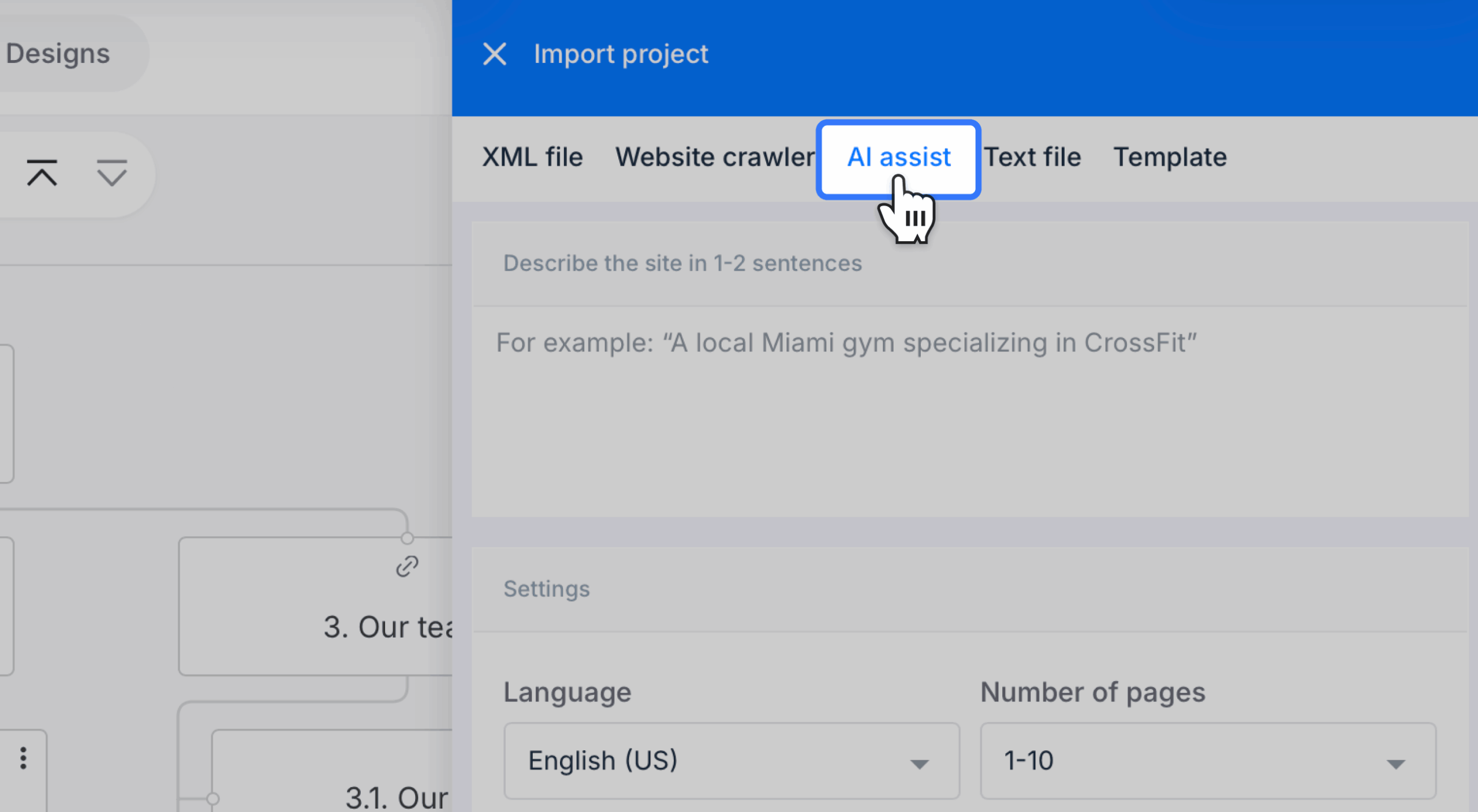Switch to the Text file tab
The width and height of the screenshot is (1478, 812).
[x=1032, y=157]
